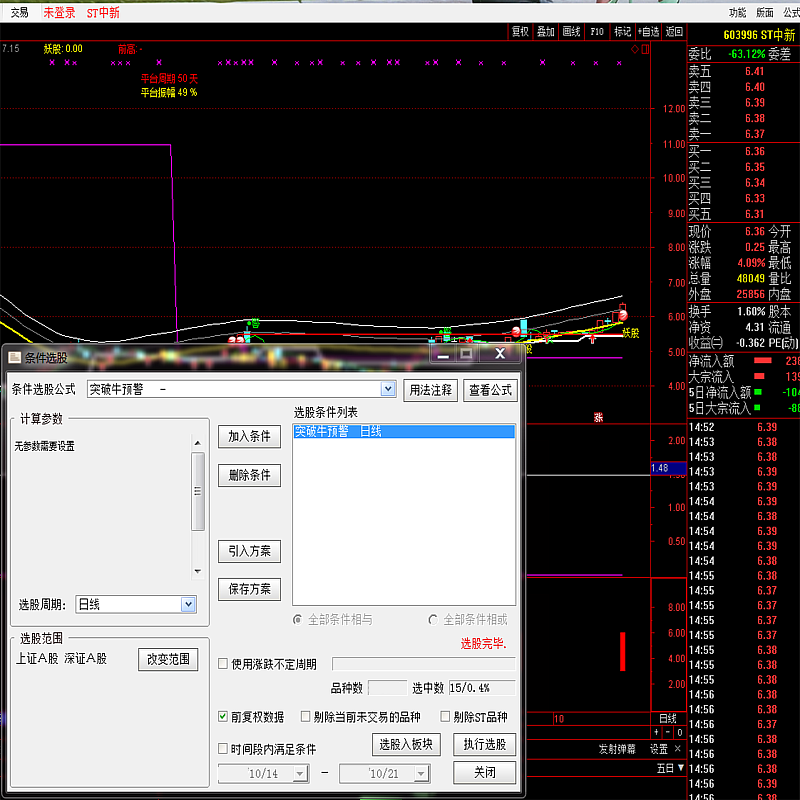The height and width of the screenshot is (800, 800).
Task: Click the 复权 toolbar button
Action: pos(520,32)
